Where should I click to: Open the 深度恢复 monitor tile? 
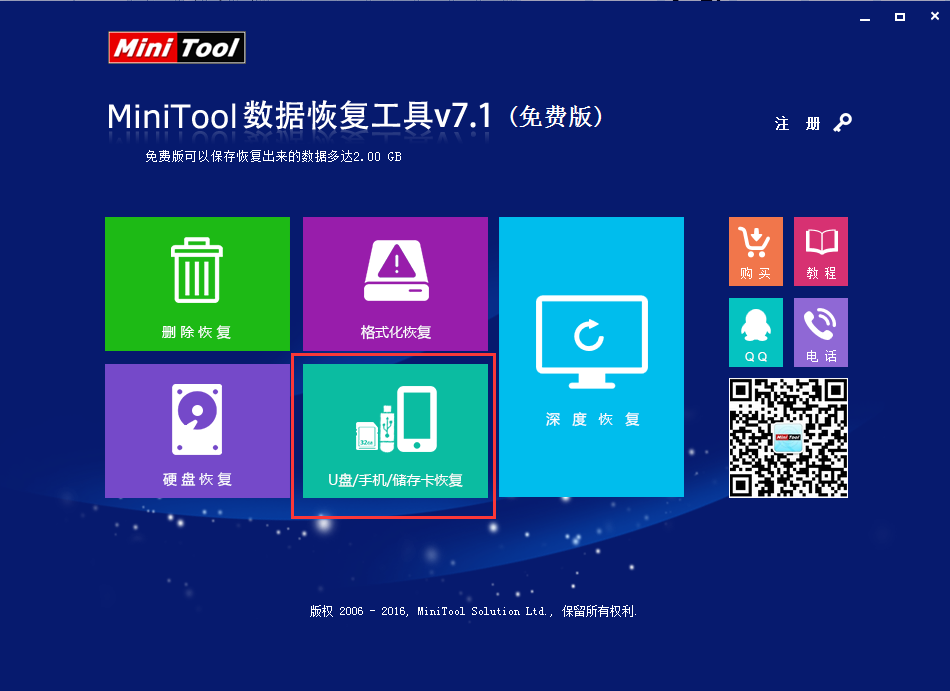[x=591, y=357]
